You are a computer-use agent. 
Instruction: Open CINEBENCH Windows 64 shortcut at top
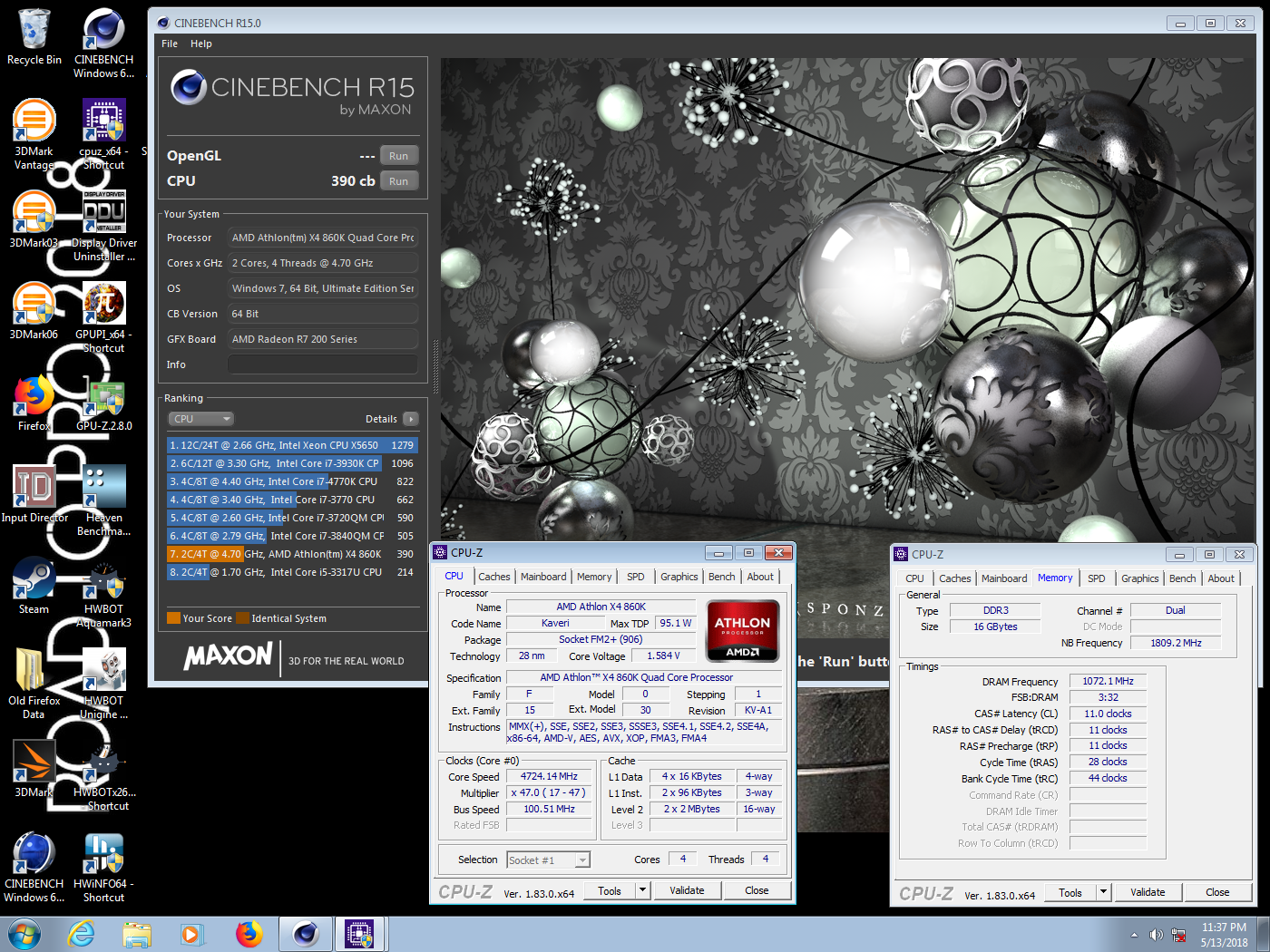coord(103,43)
